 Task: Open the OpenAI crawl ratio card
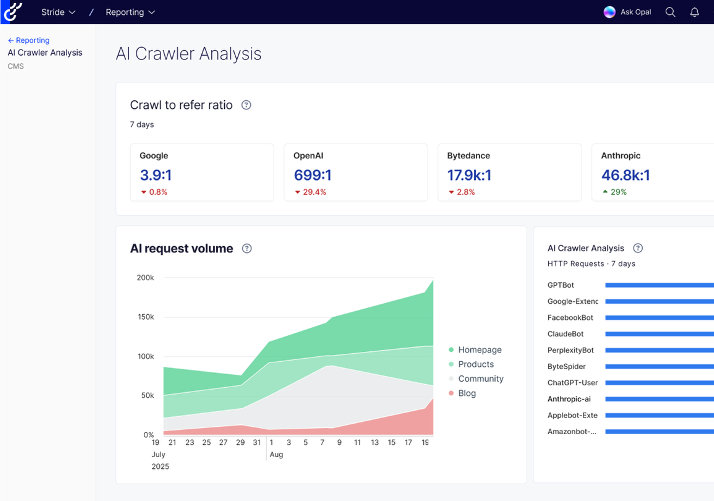tap(355, 172)
